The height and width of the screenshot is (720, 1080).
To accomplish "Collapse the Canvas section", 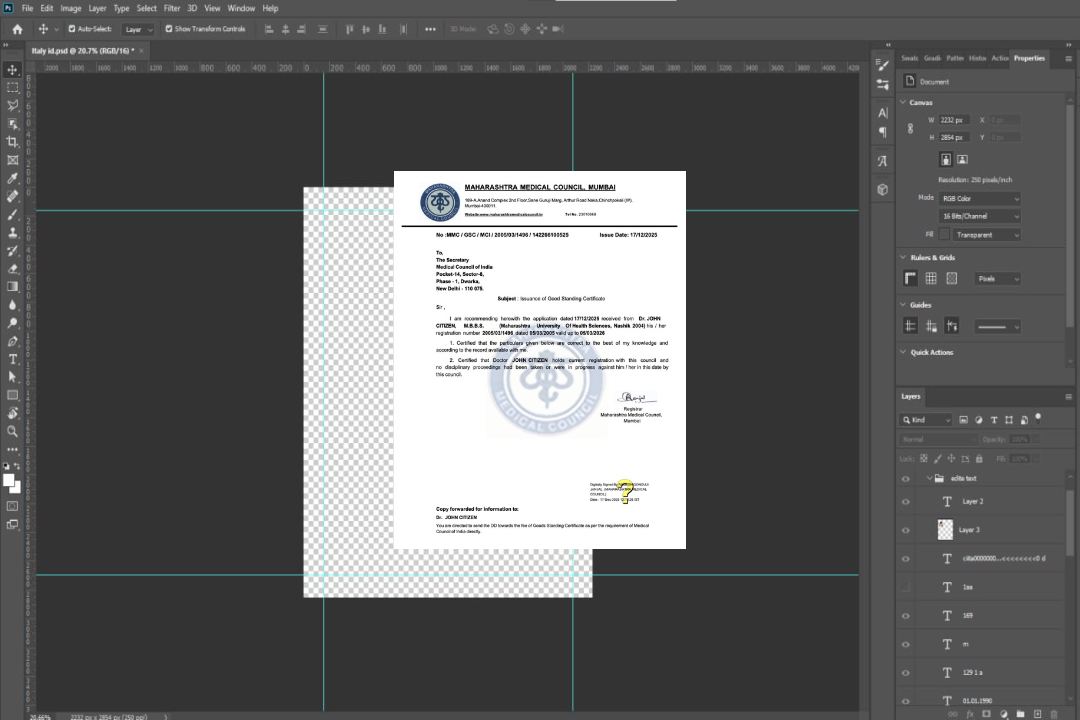I will tap(903, 102).
